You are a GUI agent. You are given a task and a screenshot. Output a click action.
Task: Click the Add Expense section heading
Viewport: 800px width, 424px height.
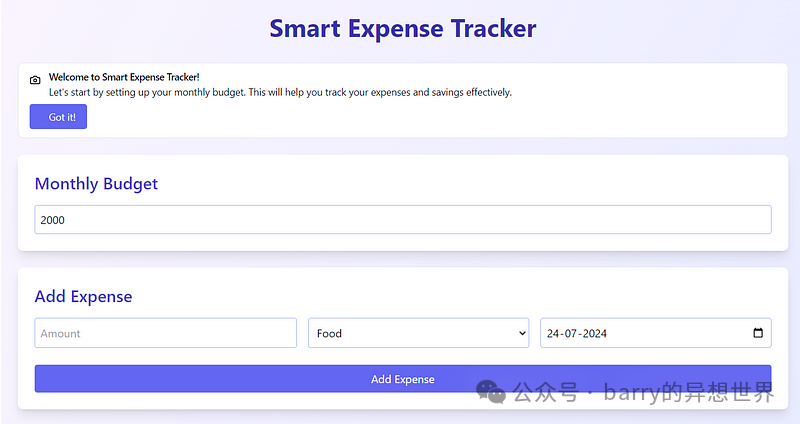(83, 296)
